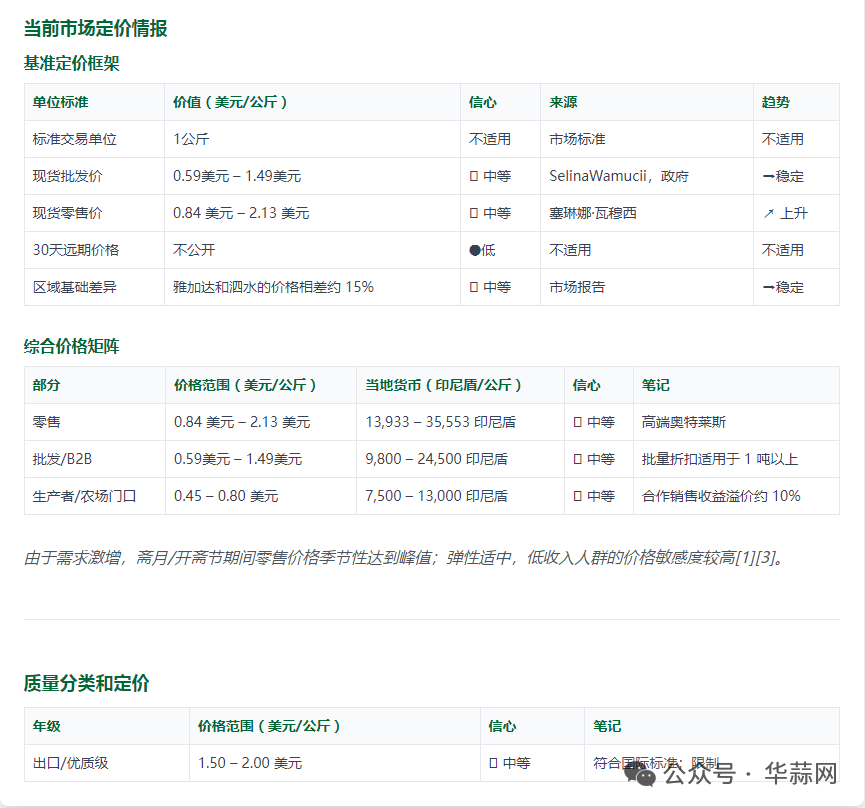Viewport: 865px width, 808px height.
Task: Select the 现货批发价 row label
Action: tap(67, 176)
